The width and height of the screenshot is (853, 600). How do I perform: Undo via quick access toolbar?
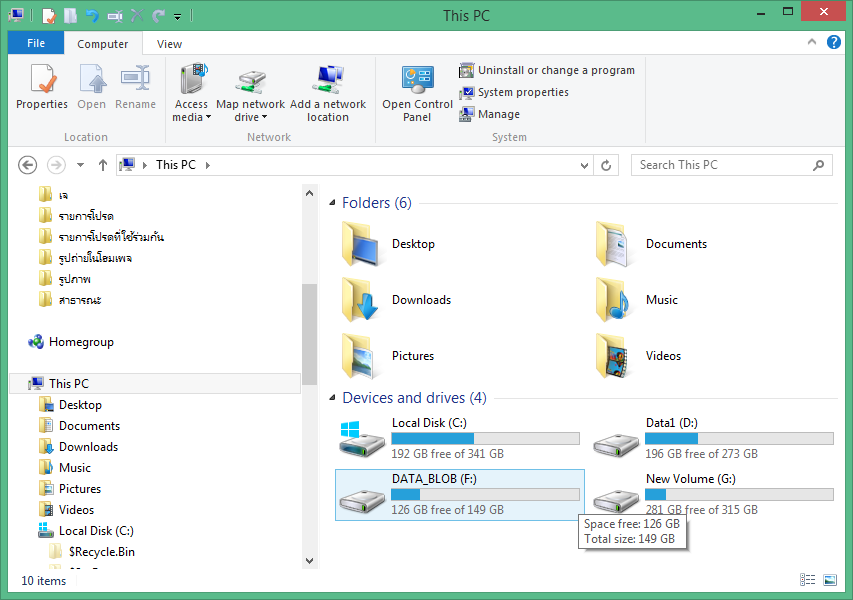(x=92, y=16)
